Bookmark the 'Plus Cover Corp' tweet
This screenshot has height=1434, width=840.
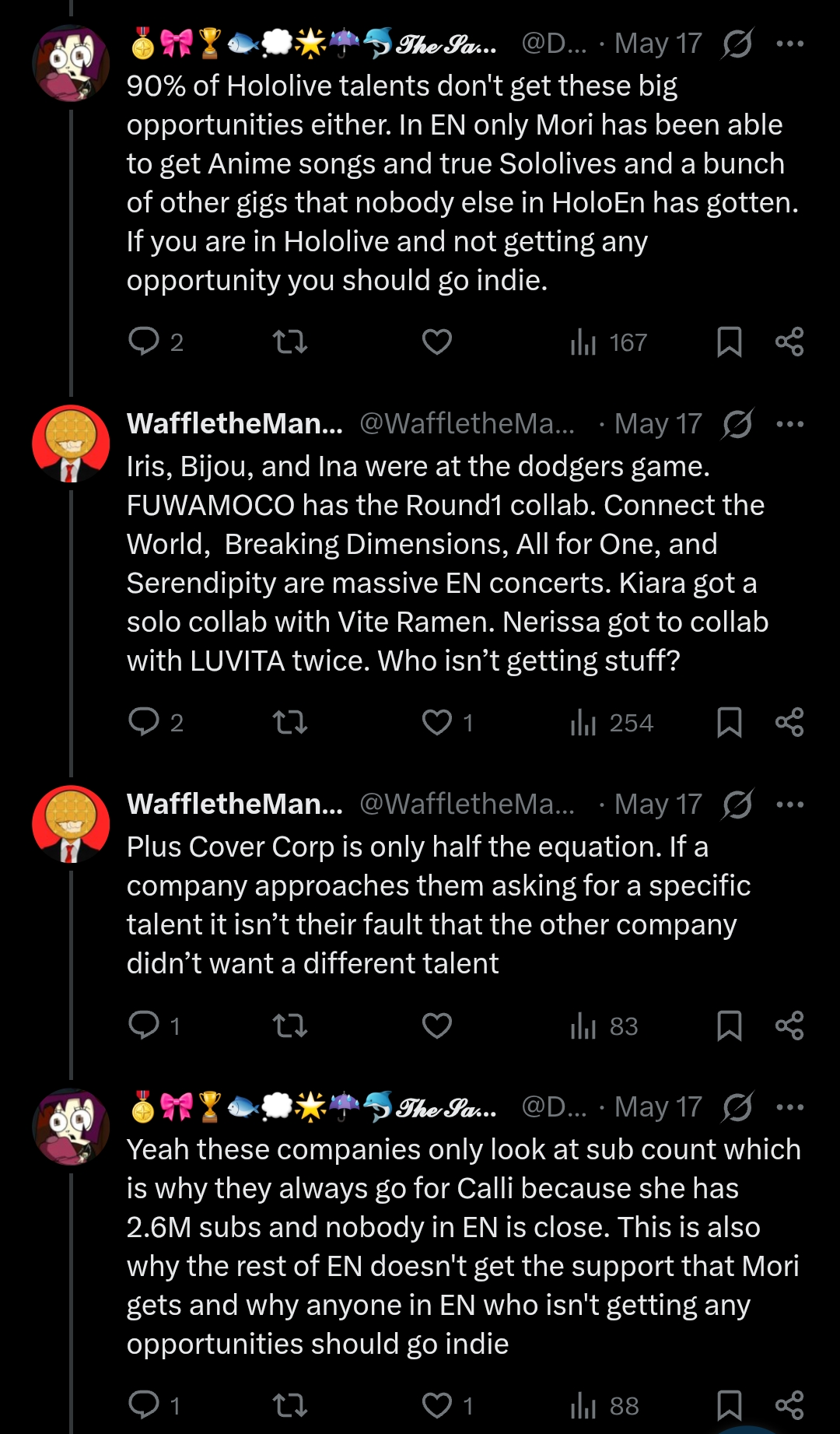(x=729, y=1026)
